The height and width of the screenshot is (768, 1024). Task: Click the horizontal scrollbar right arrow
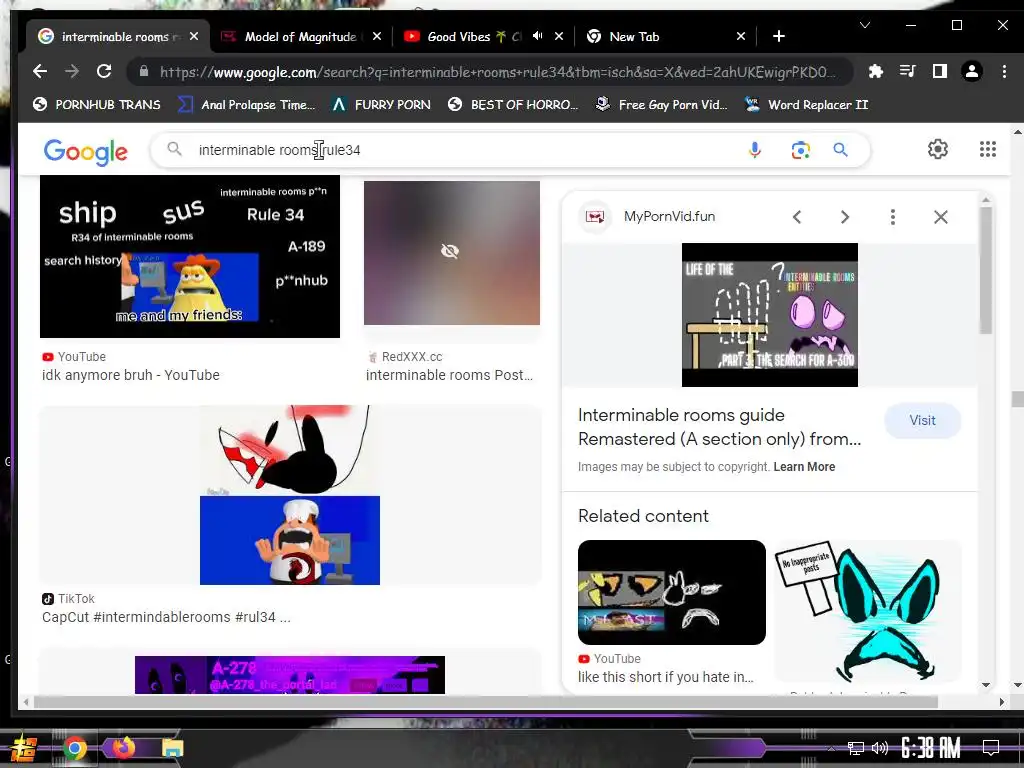tap(1002, 702)
